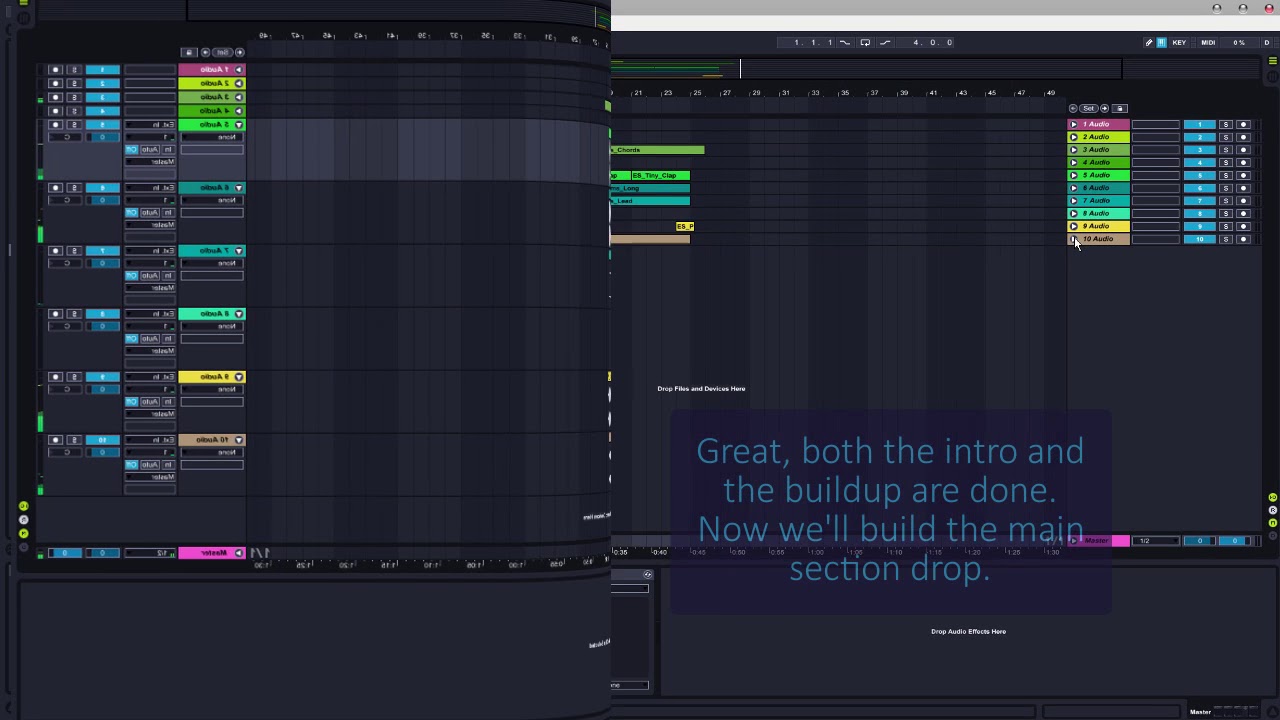
Task: Unfold the 2 Audio track in right panel
Action: click(1074, 137)
